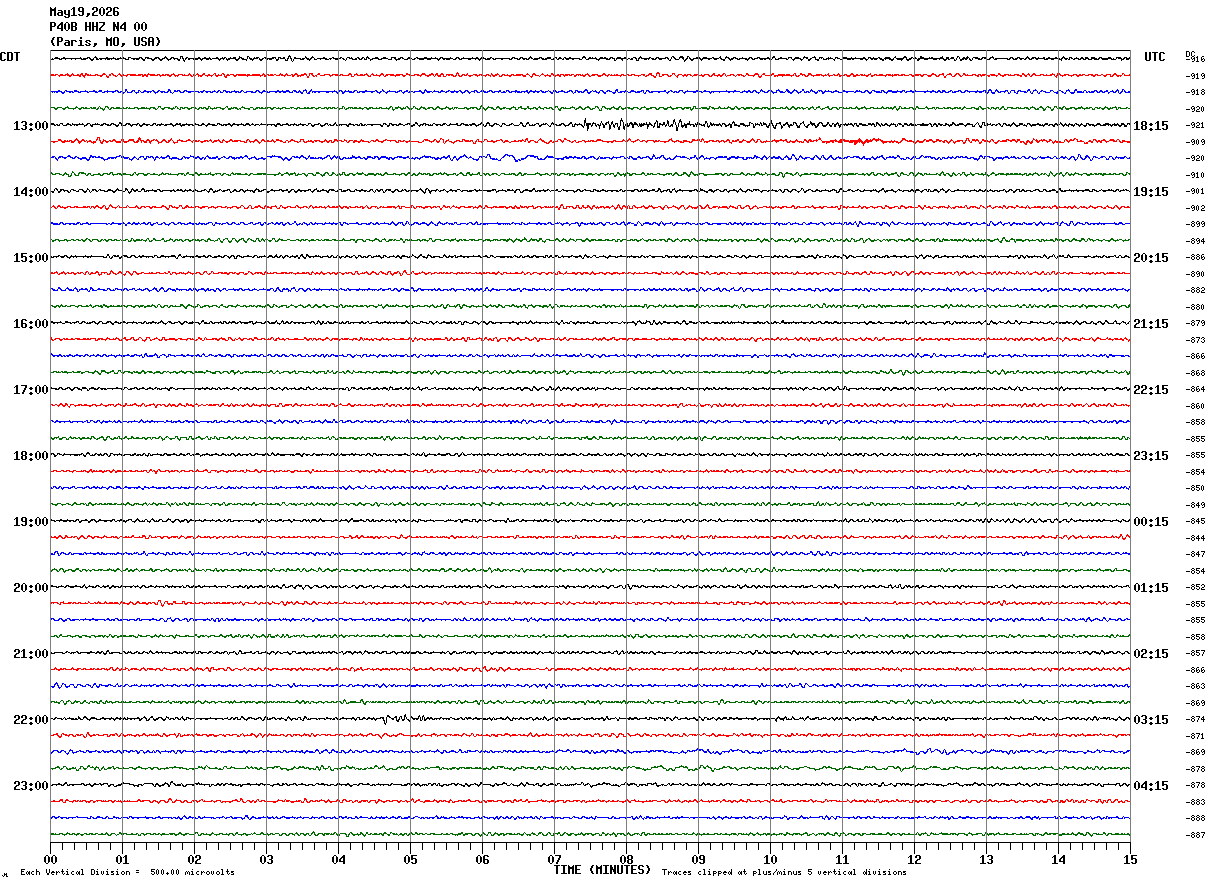Click the (Paris, MO, USA) location text
This screenshot has width=1210, height=886.
pyautogui.click(x=105, y=42)
